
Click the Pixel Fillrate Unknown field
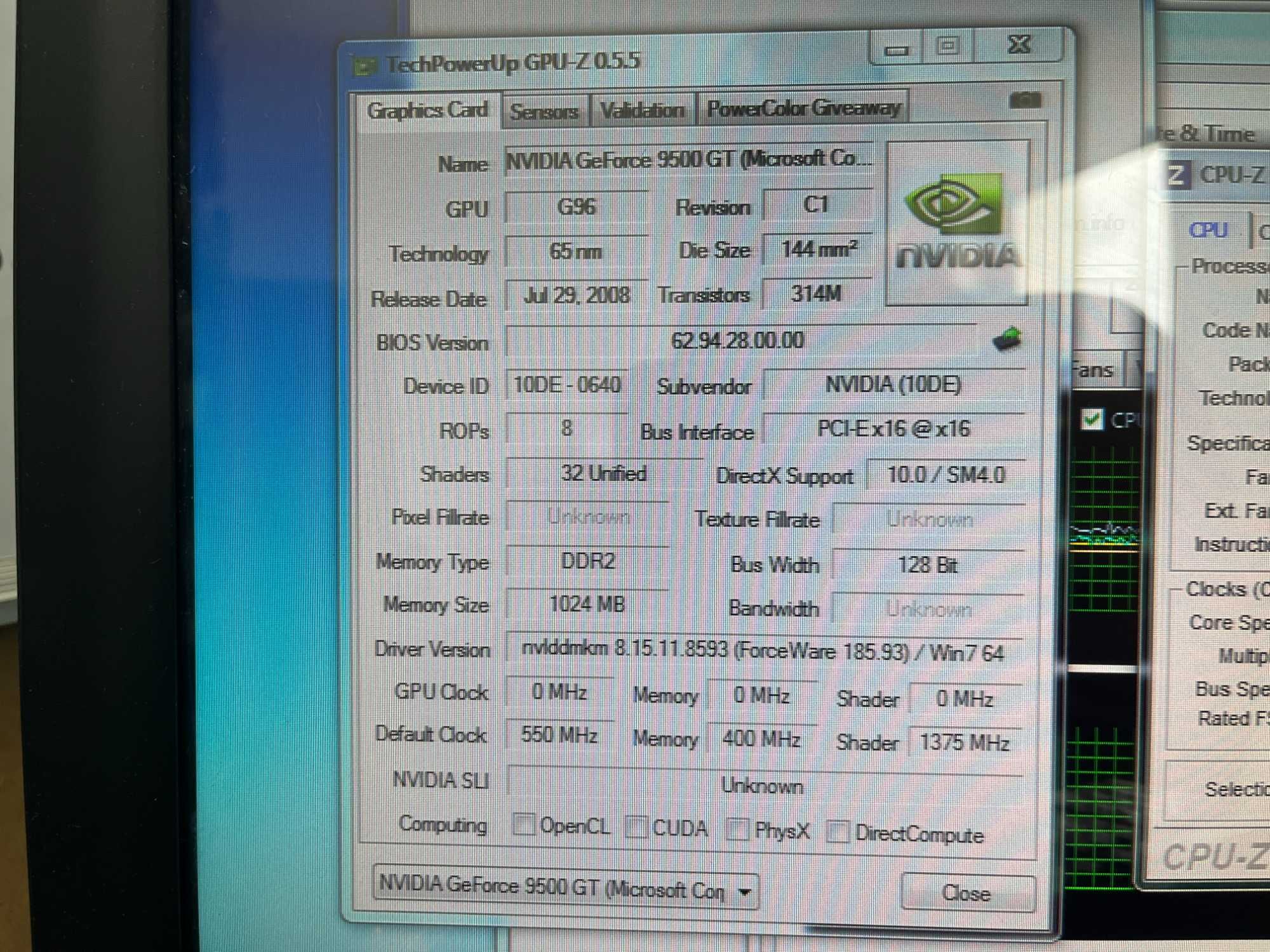588,517
